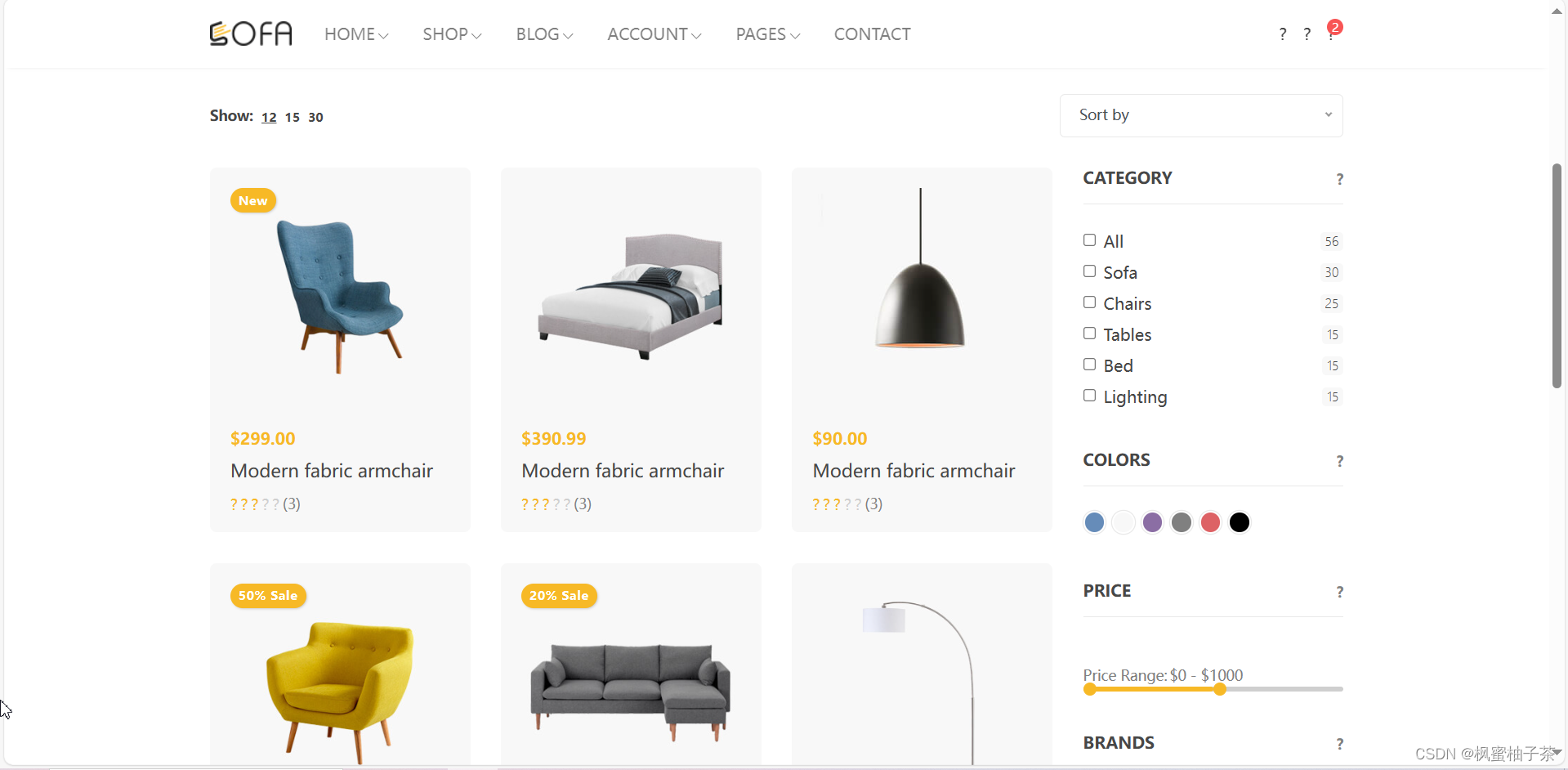This screenshot has height=770, width=1568.
Task: Go to the CONTACT page
Action: click(872, 34)
